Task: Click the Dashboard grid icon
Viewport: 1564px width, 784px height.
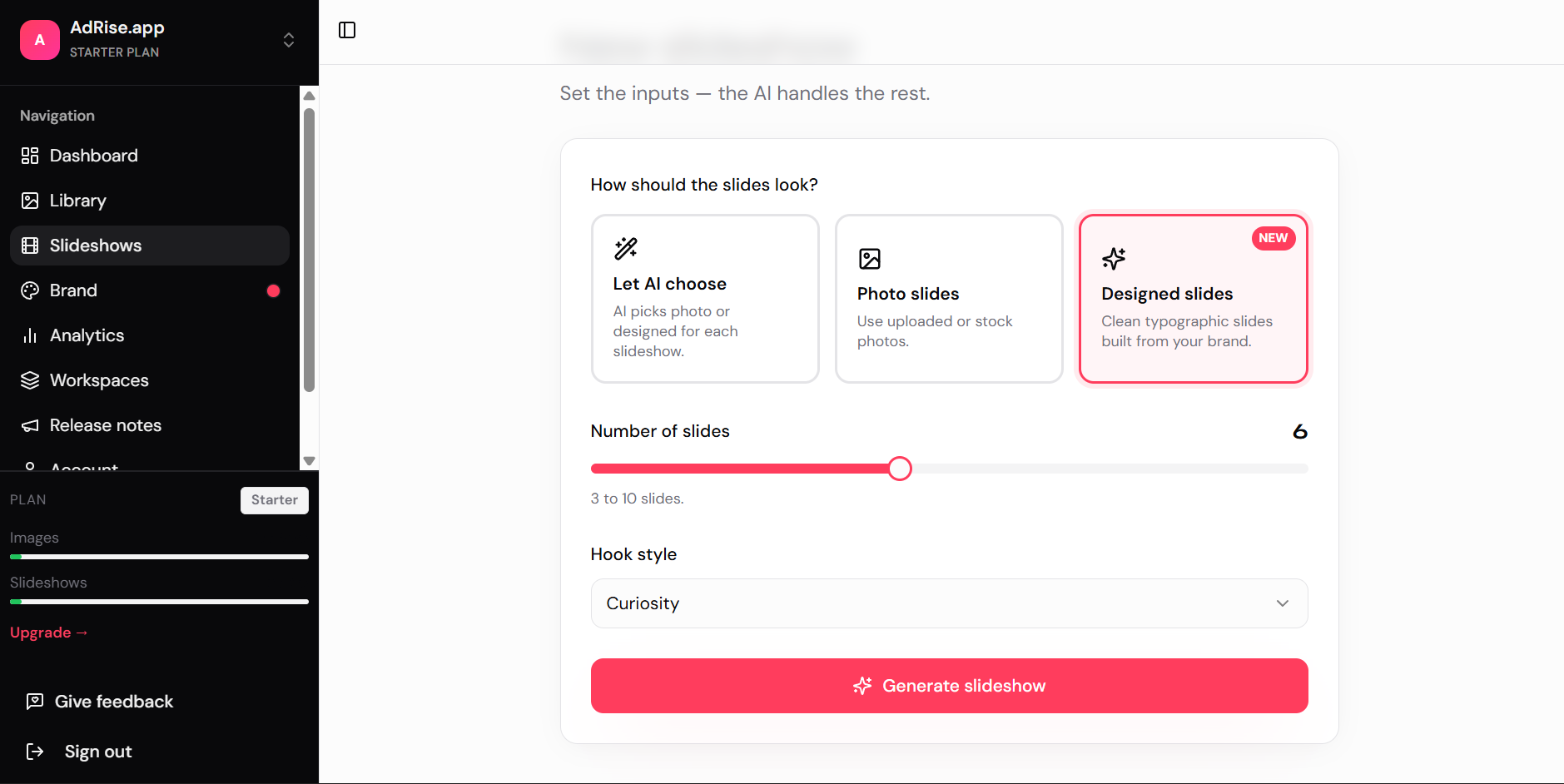Action: coord(30,156)
